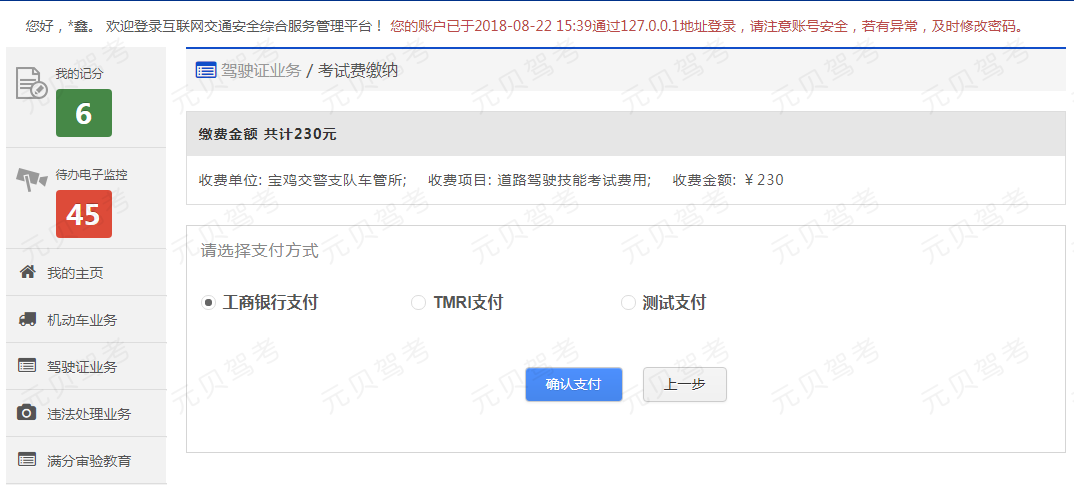Viewport: 1074px width, 485px height.
Task: Click the 上一步 button
Action: [685, 384]
